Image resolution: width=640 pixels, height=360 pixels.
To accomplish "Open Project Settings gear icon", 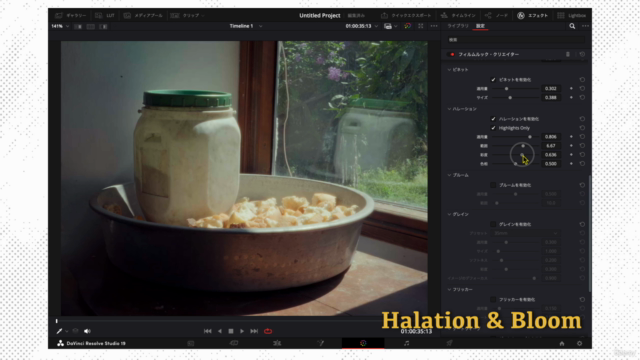I will pyautogui.click(x=580, y=344).
